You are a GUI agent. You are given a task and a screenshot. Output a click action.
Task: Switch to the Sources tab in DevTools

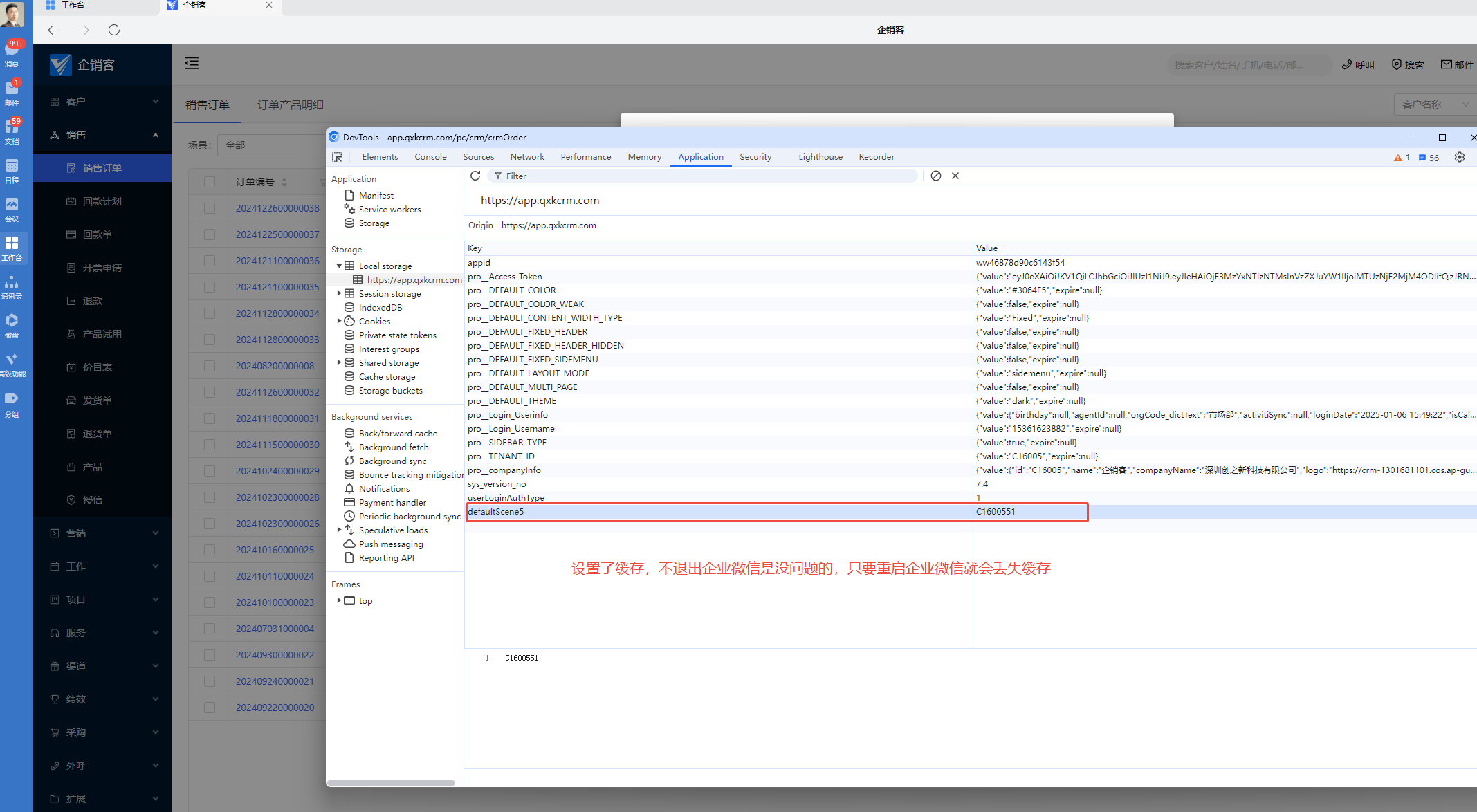479,157
